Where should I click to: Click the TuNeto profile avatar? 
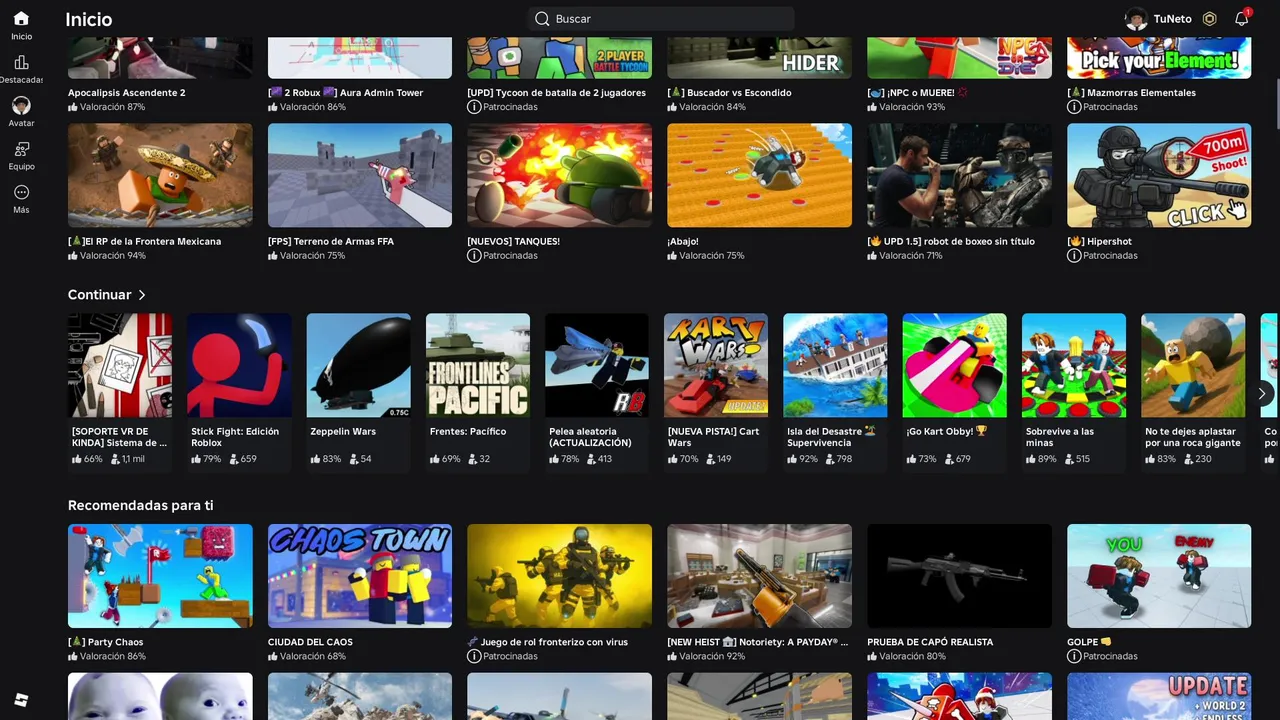click(1136, 19)
